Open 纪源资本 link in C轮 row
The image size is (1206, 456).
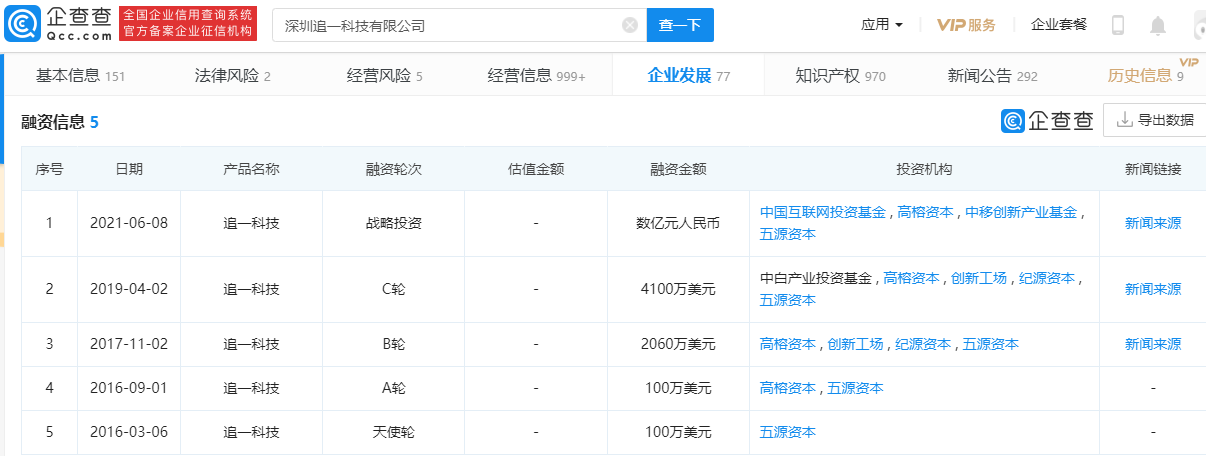(x=1046, y=278)
